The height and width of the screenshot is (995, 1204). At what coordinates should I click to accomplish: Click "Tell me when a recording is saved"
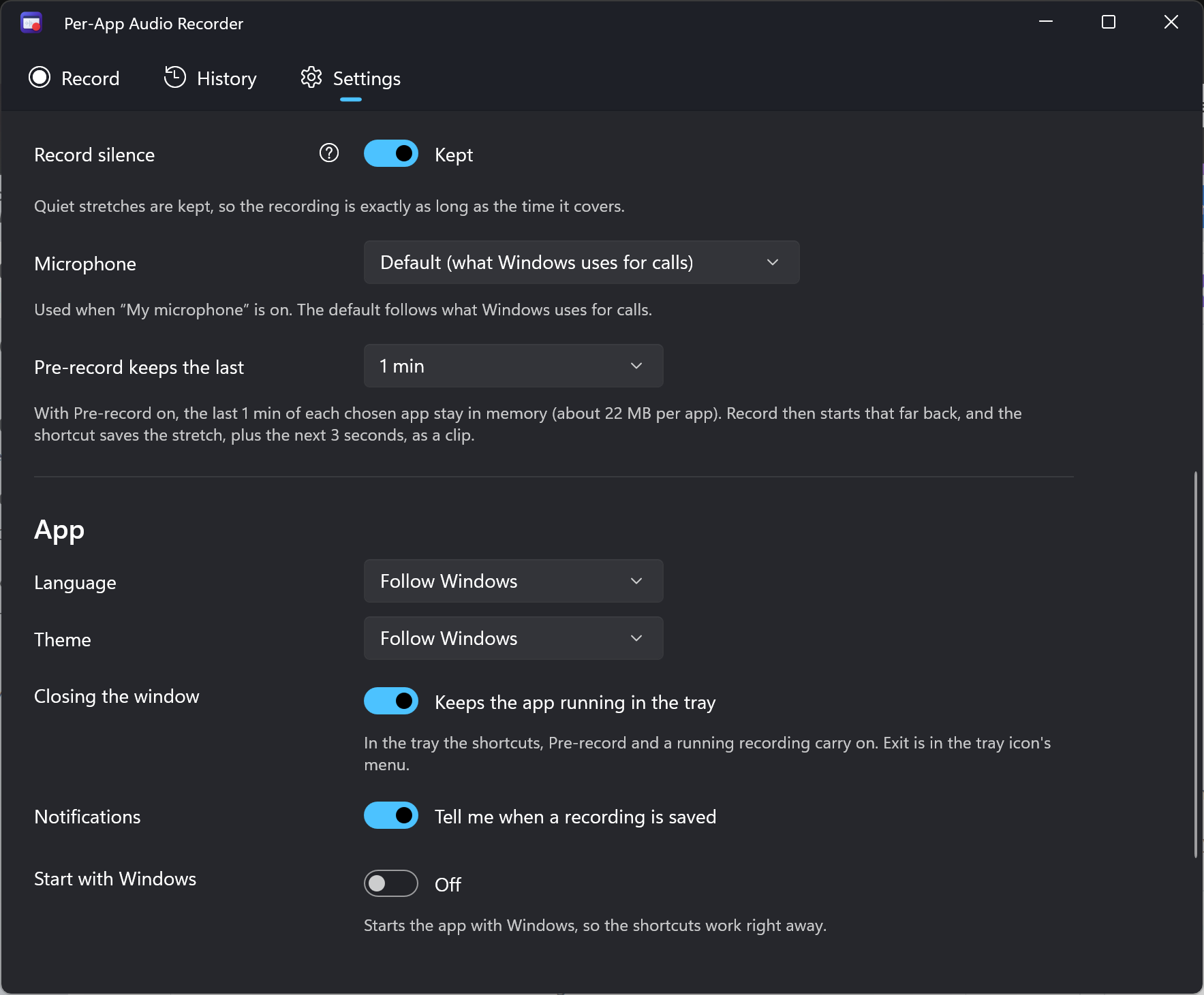576,817
